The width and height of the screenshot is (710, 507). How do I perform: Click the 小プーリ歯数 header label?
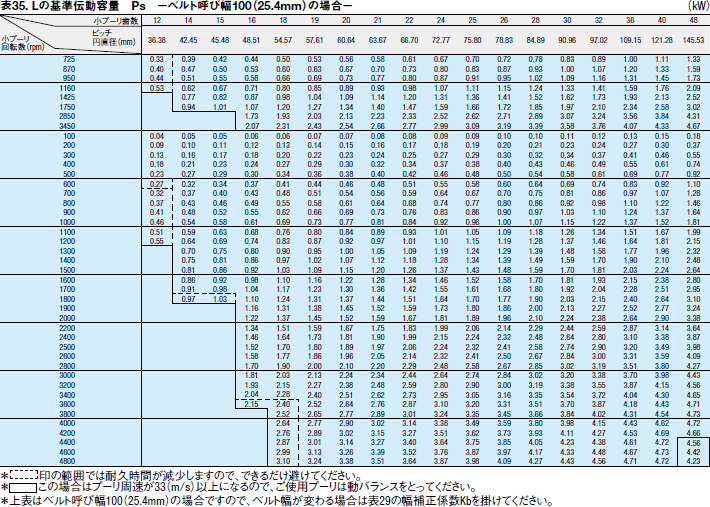(x=115, y=21)
